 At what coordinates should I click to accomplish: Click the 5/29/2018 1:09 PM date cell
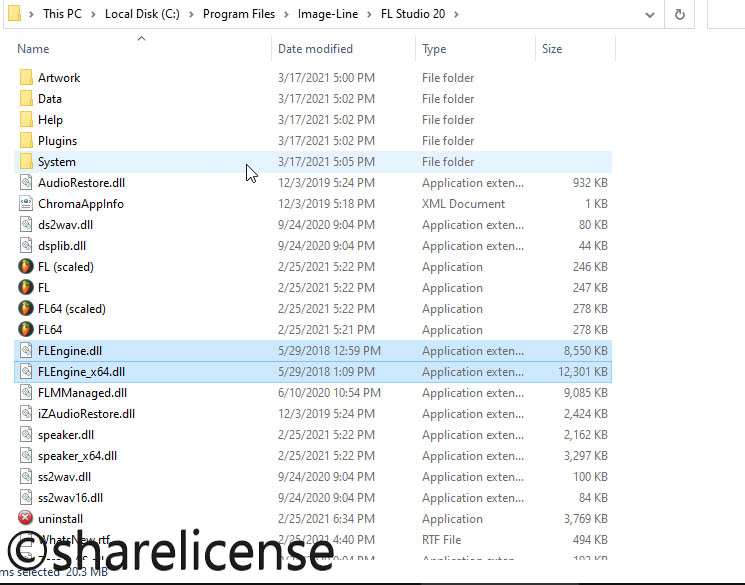[x=326, y=372]
